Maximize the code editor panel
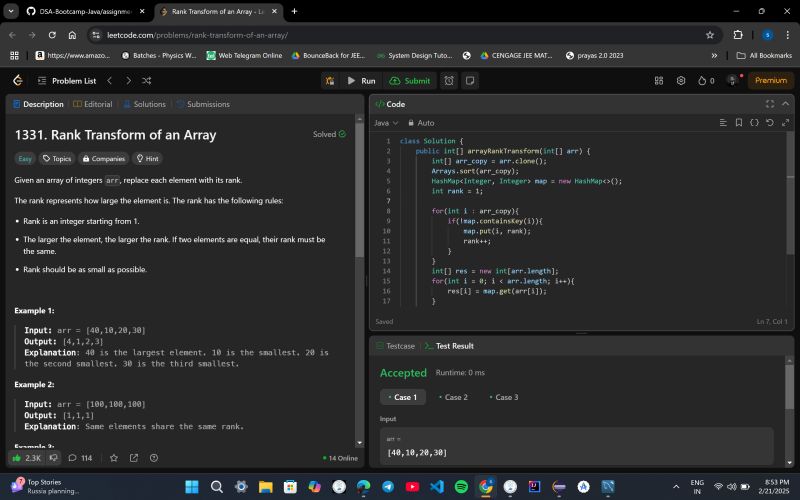 (x=769, y=104)
